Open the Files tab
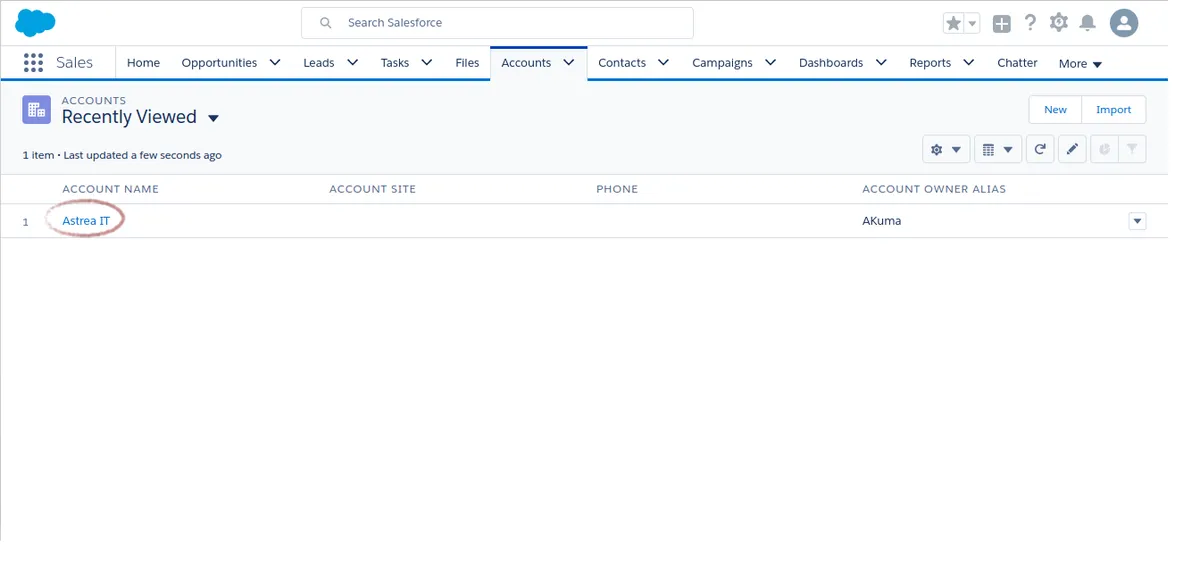The width and height of the screenshot is (1200, 571). pyautogui.click(x=467, y=62)
